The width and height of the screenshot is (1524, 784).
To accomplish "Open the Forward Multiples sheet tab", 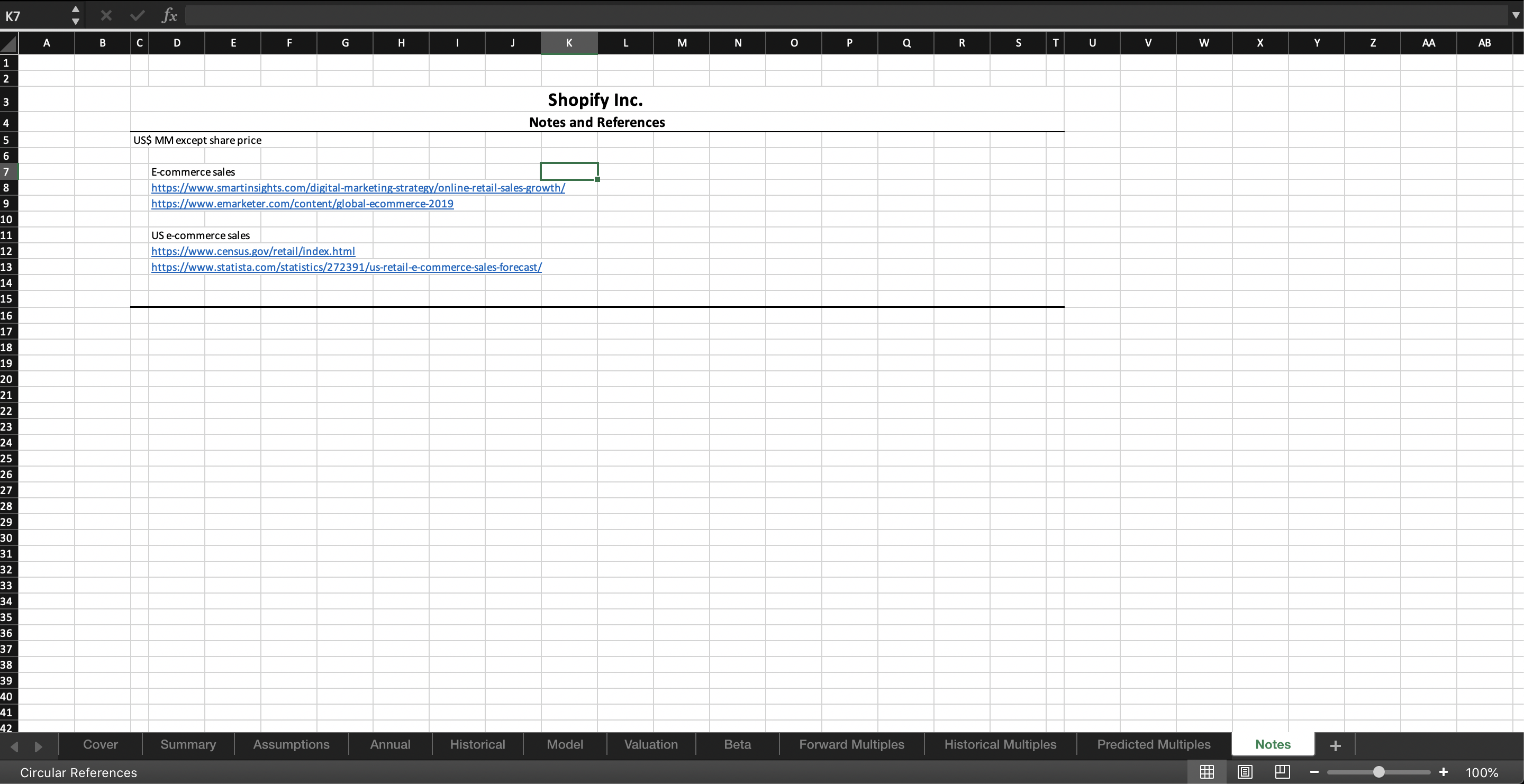I will tap(851, 744).
